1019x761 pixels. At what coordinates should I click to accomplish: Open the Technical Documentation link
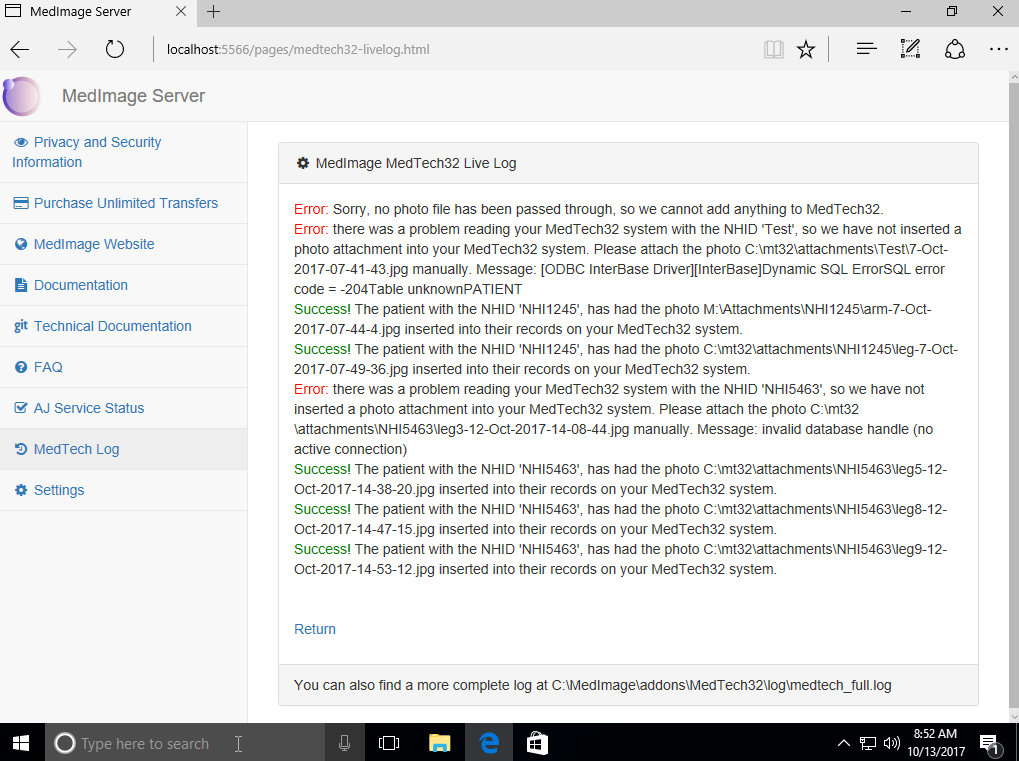(x=112, y=326)
